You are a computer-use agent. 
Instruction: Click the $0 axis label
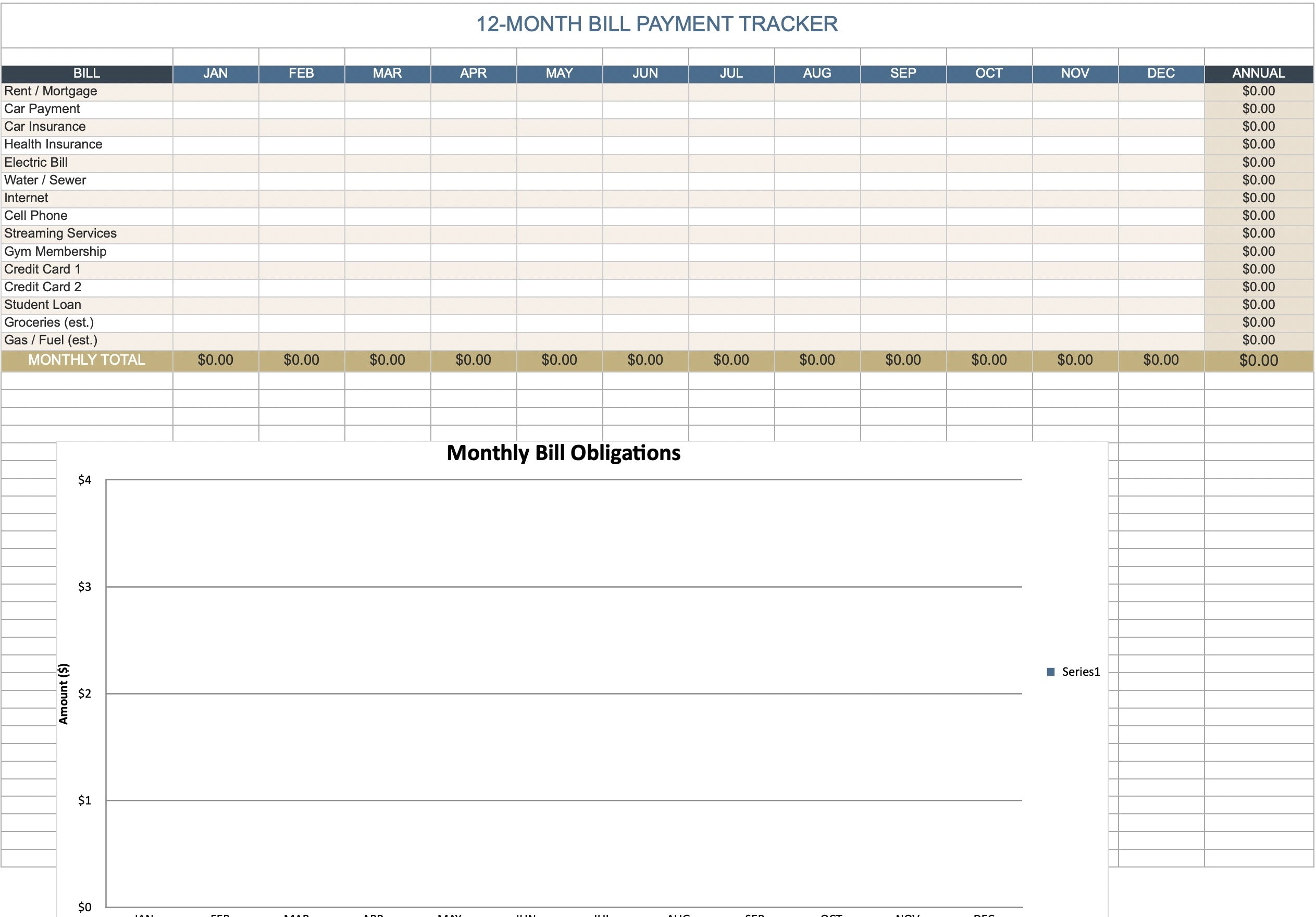[85, 907]
